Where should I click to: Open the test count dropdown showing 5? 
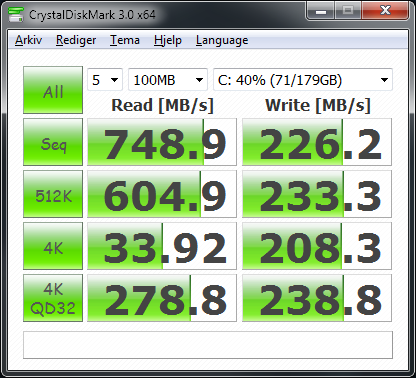pos(105,80)
